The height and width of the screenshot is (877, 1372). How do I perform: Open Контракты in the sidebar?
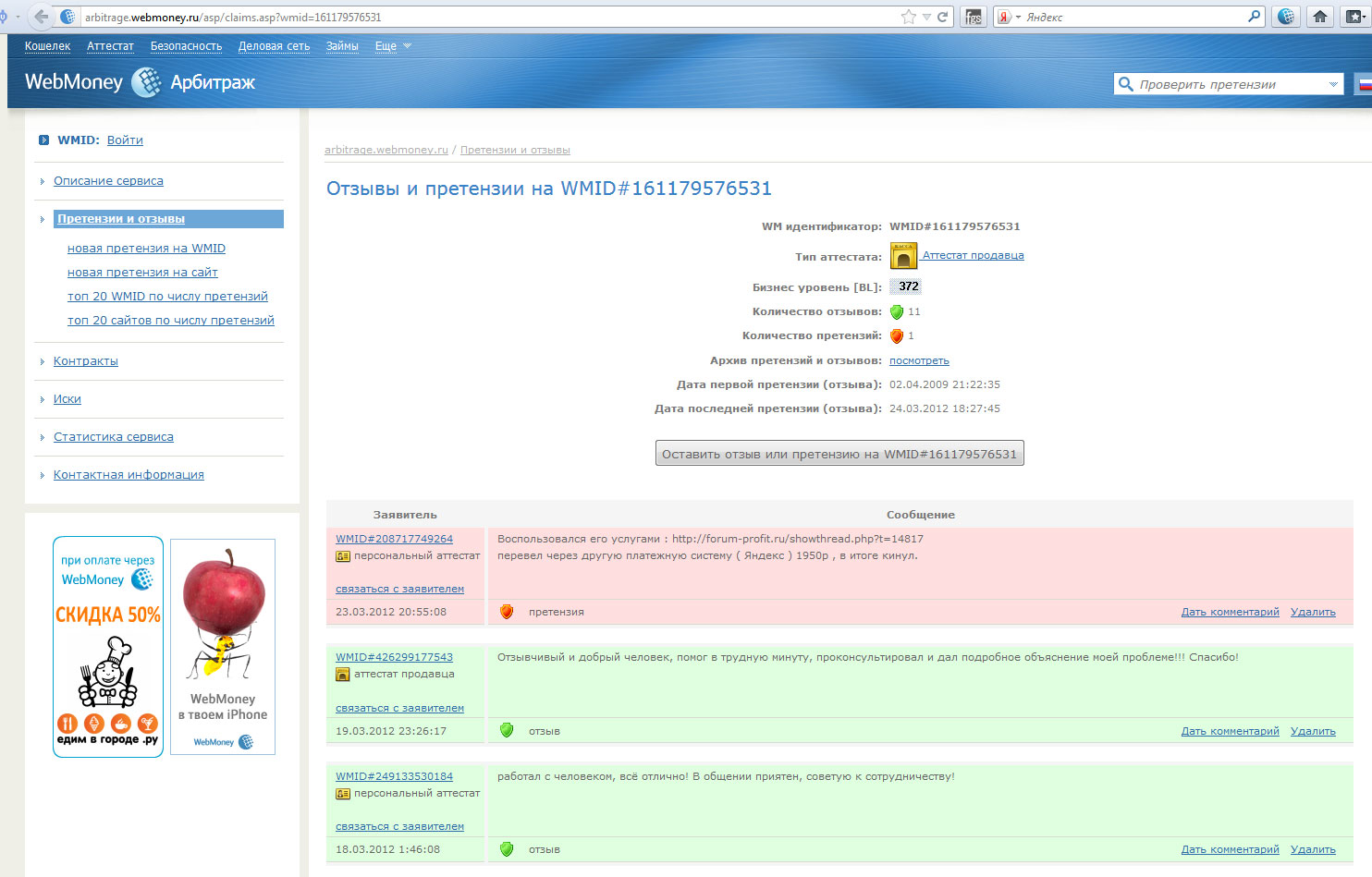86,361
